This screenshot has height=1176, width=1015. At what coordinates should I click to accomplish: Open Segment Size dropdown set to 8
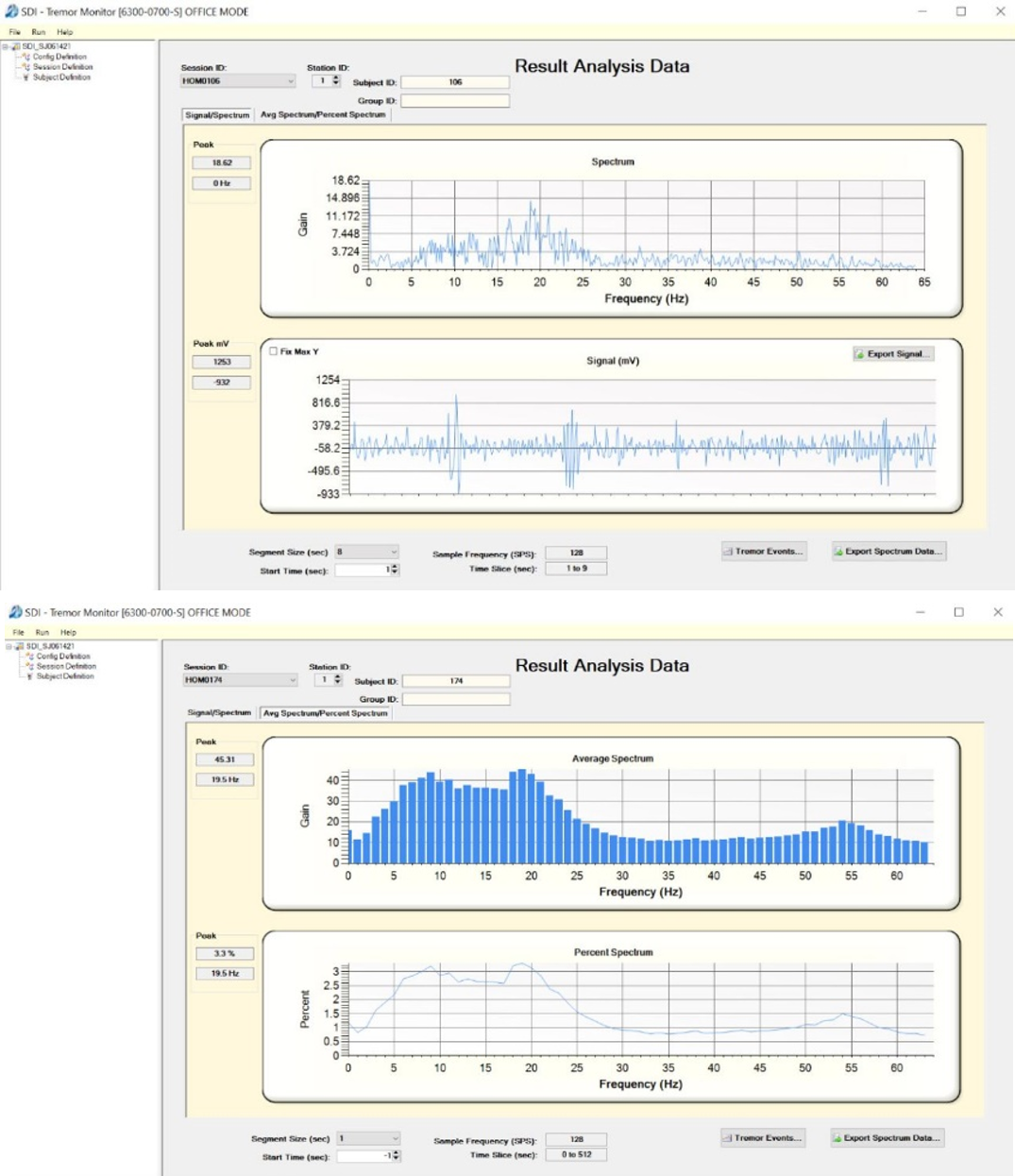point(394,552)
